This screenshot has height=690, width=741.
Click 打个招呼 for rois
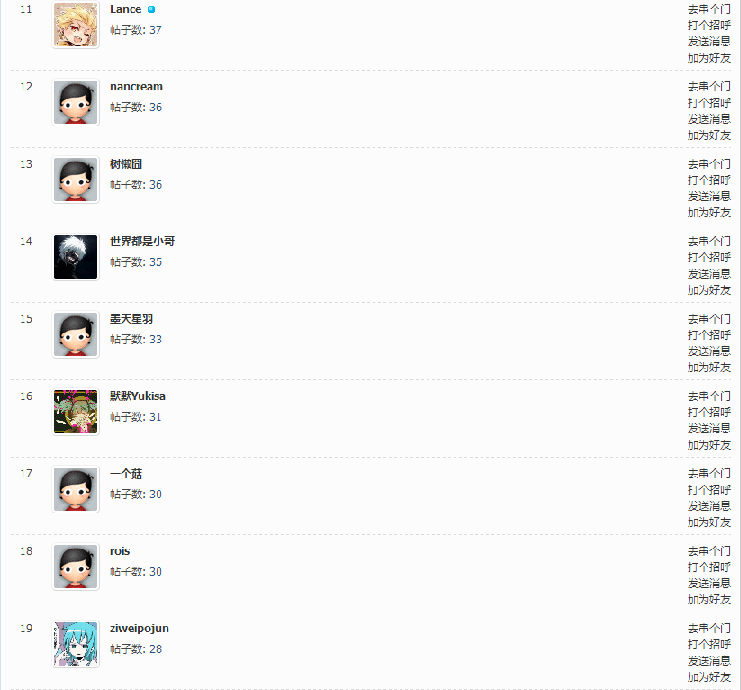pos(709,567)
